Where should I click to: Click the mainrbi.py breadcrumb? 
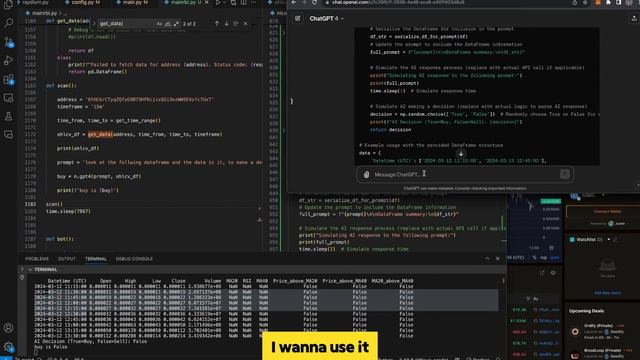pos(44,13)
